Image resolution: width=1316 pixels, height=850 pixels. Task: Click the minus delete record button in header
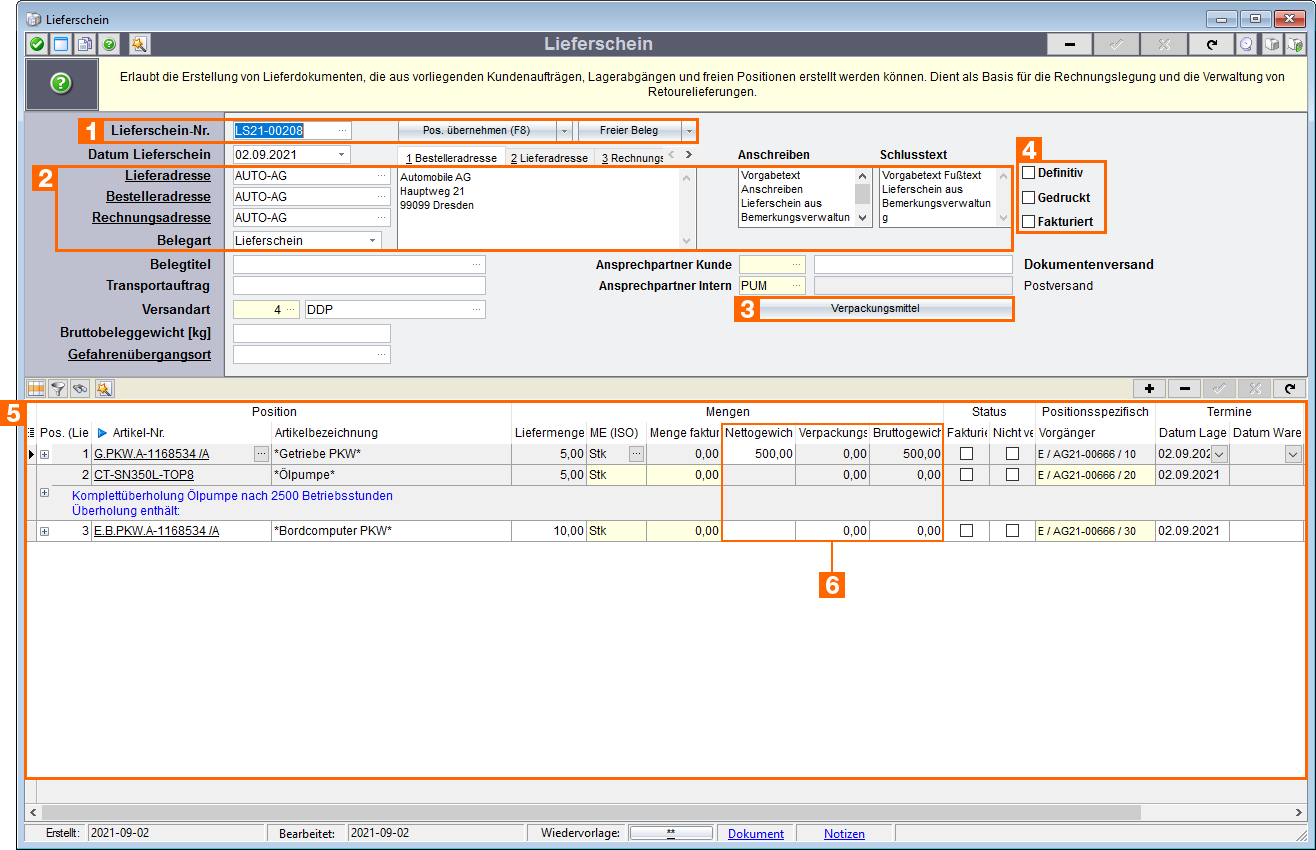pos(1070,44)
